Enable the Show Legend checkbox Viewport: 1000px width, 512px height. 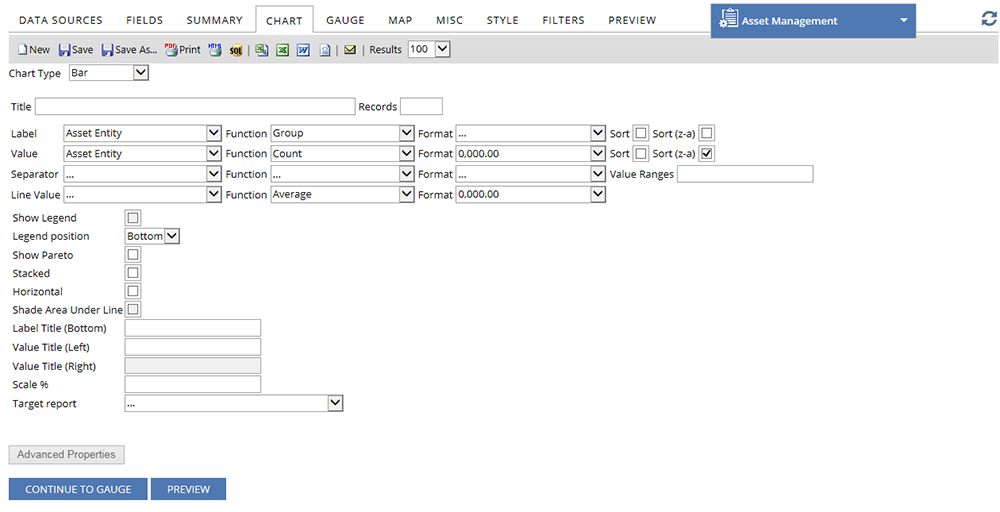pyautogui.click(x=134, y=218)
